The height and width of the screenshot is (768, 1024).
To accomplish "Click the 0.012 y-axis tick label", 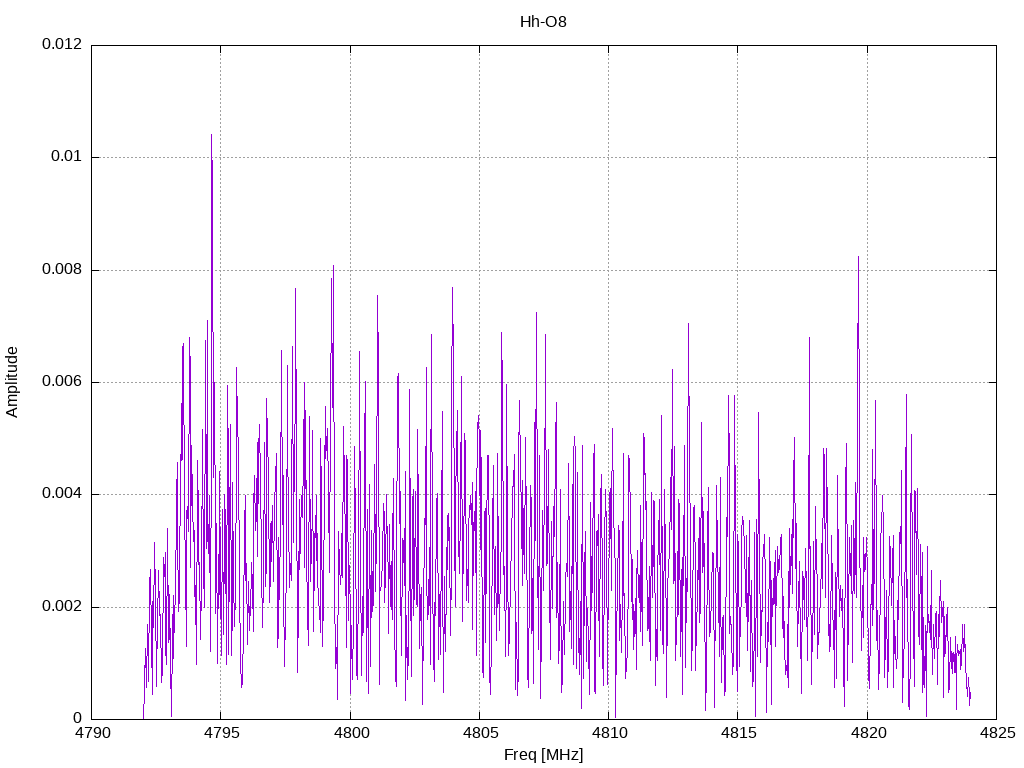I will (62, 44).
